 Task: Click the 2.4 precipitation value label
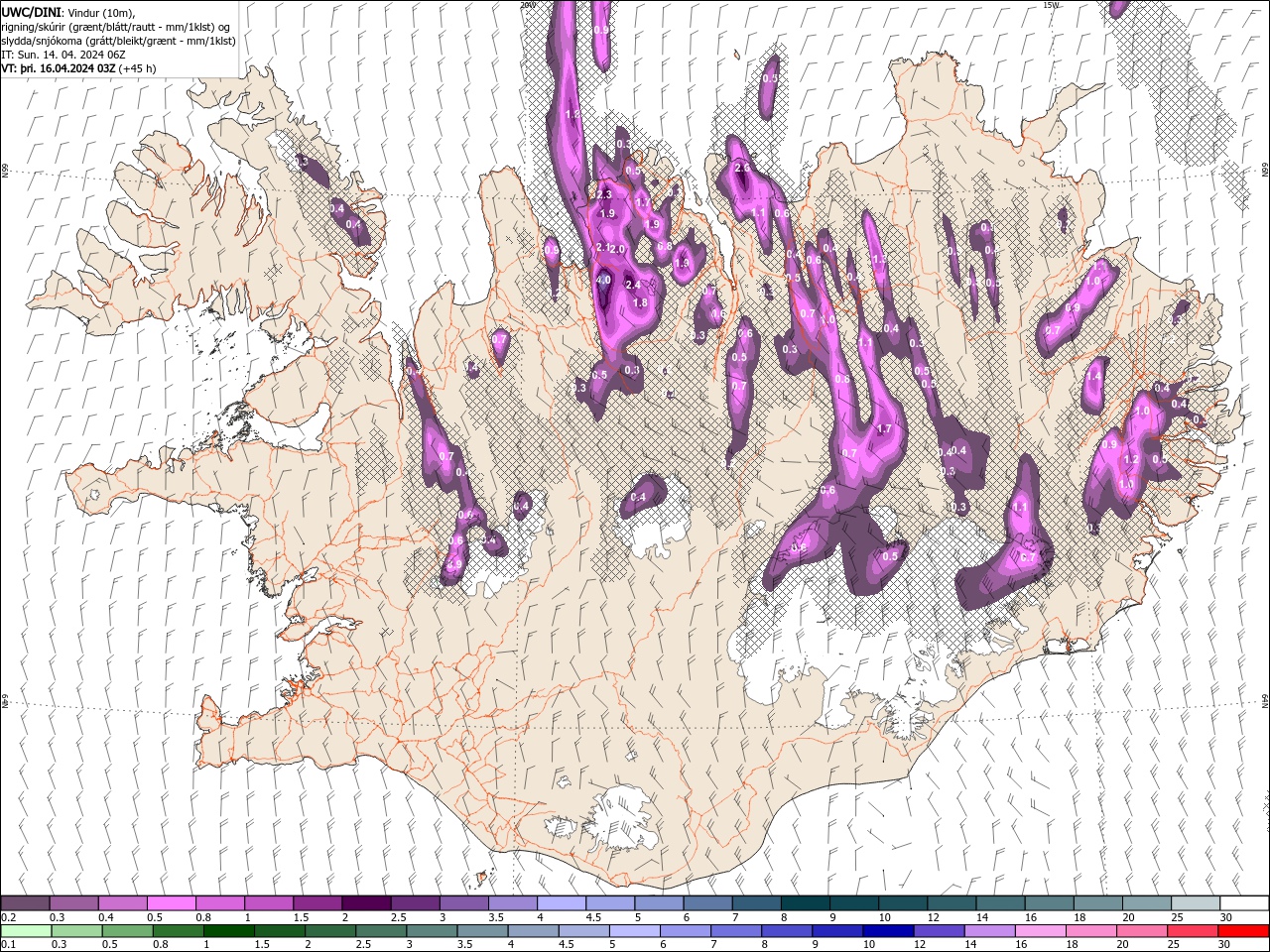pyautogui.click(x=634, y=285)
